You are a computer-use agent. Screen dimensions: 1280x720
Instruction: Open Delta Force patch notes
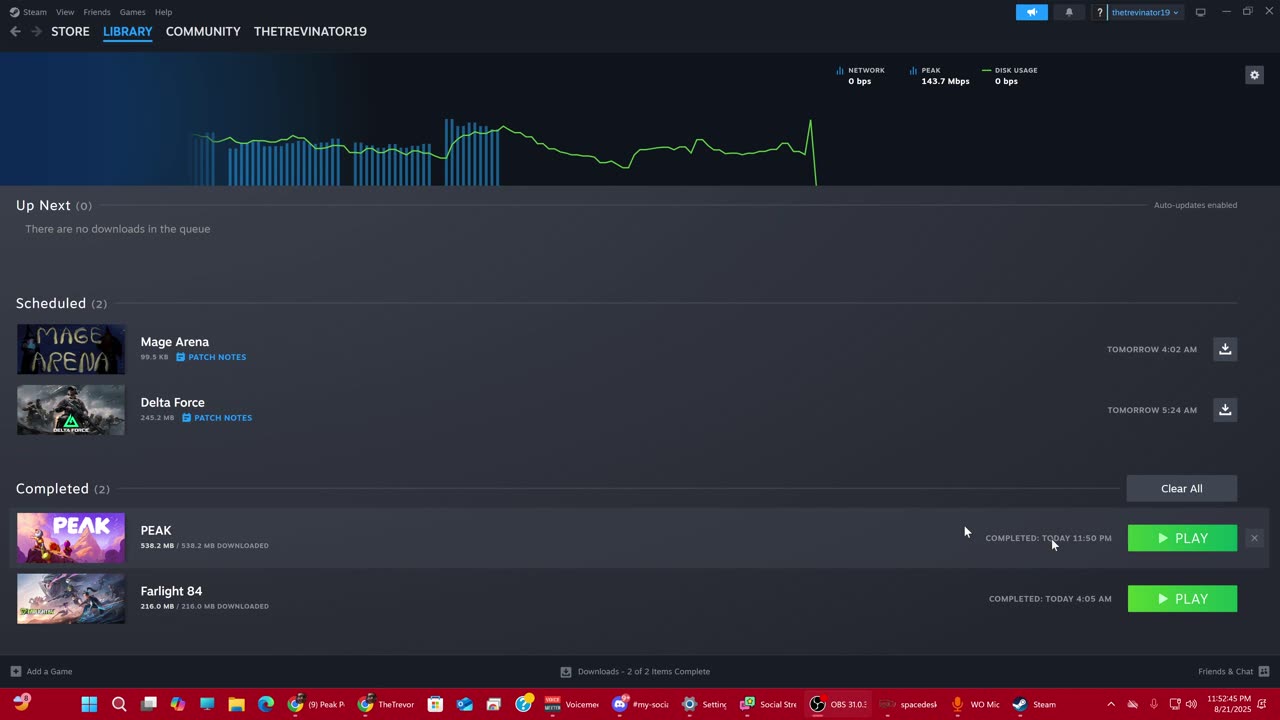click(x=217, y=418)
